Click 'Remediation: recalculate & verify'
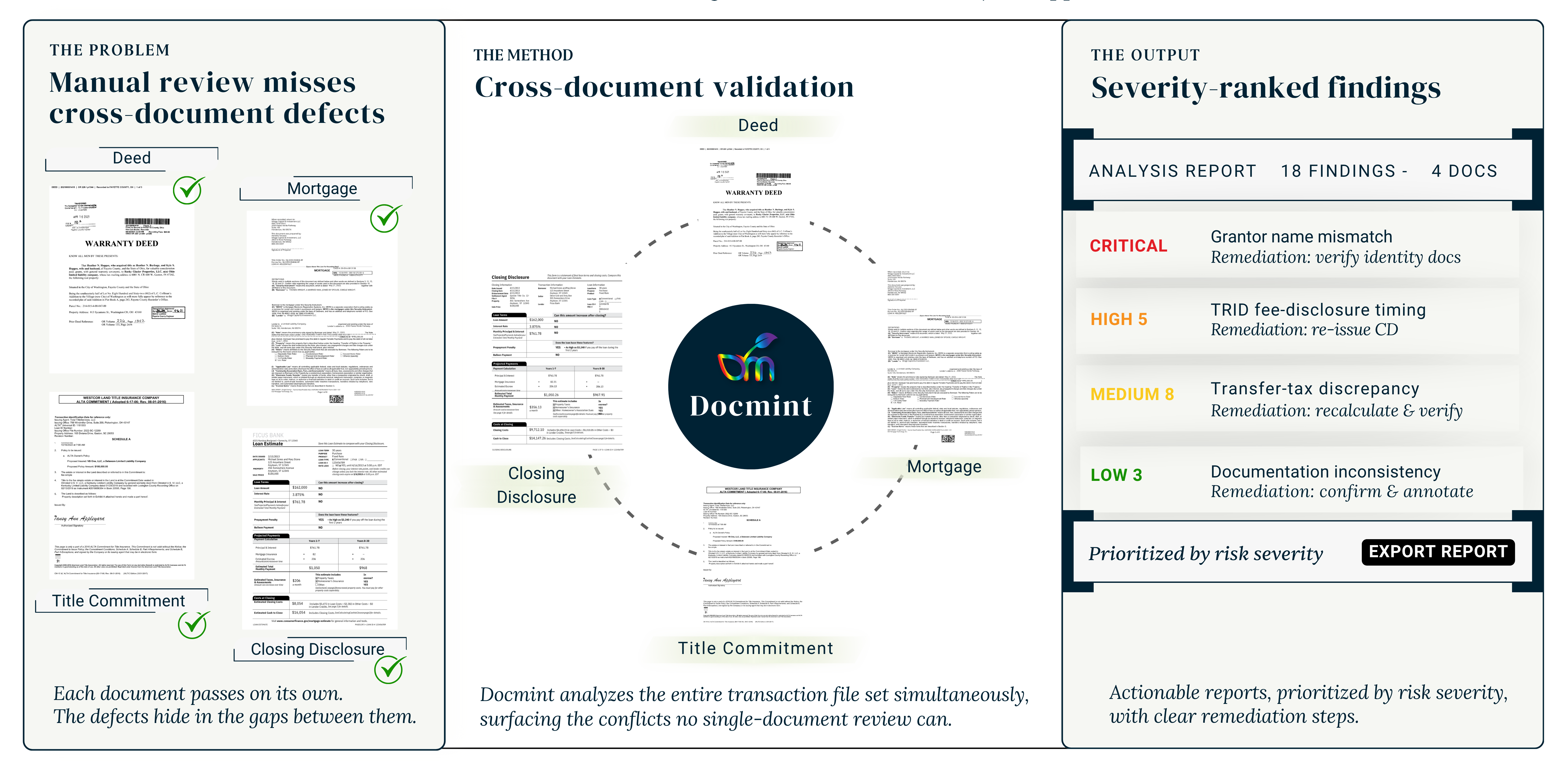This screenshot has height=763, width=1568. [1336, 411]
